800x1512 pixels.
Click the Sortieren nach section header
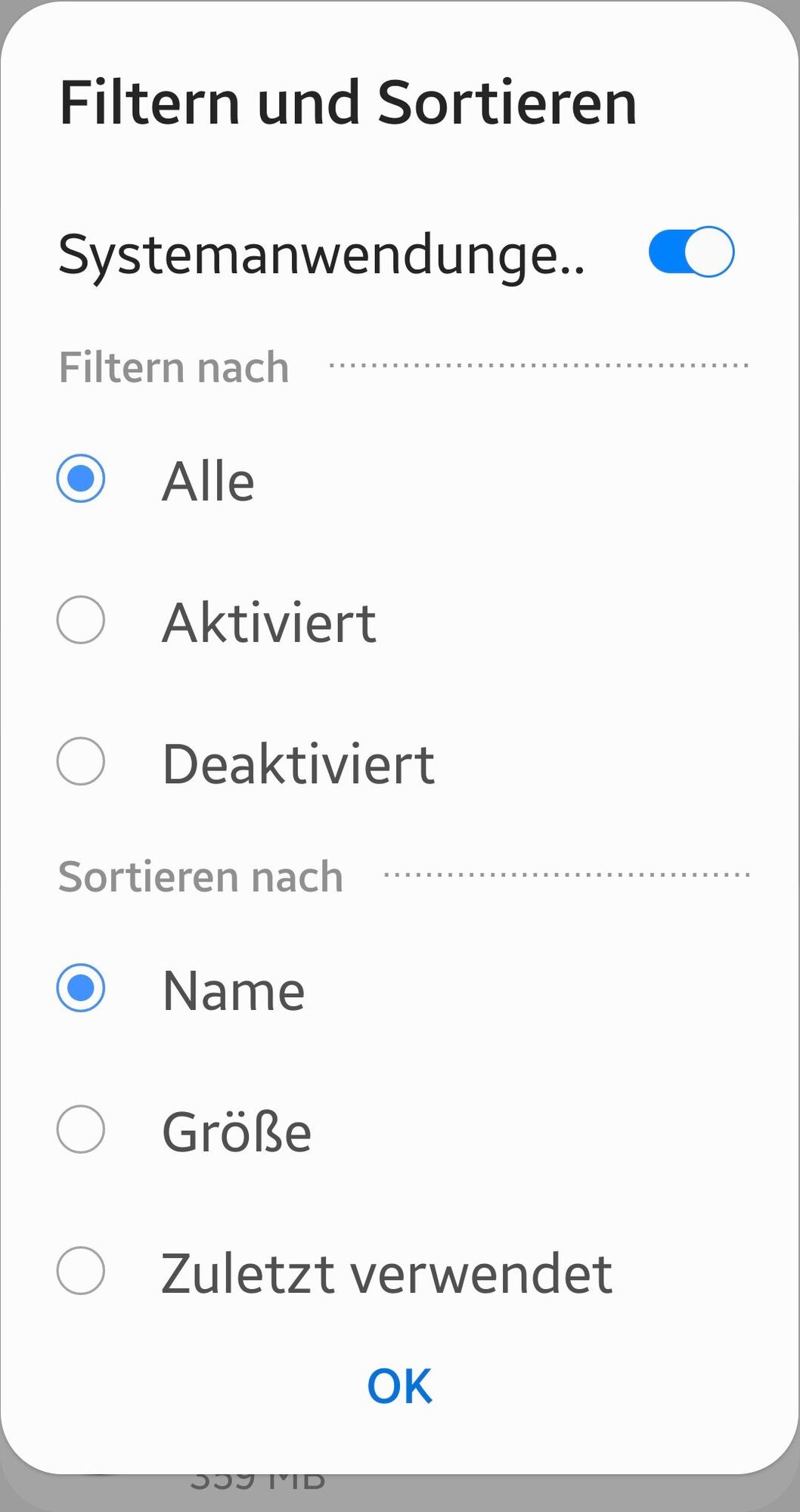click(200, 877)
